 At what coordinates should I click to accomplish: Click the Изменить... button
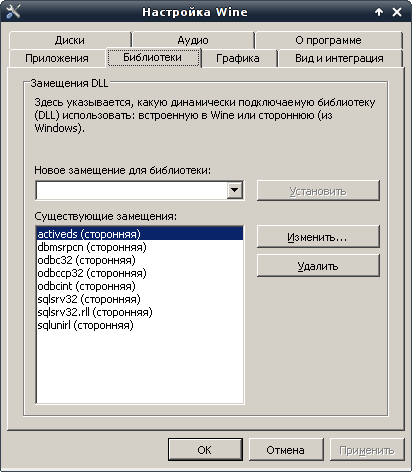[318, 237]
